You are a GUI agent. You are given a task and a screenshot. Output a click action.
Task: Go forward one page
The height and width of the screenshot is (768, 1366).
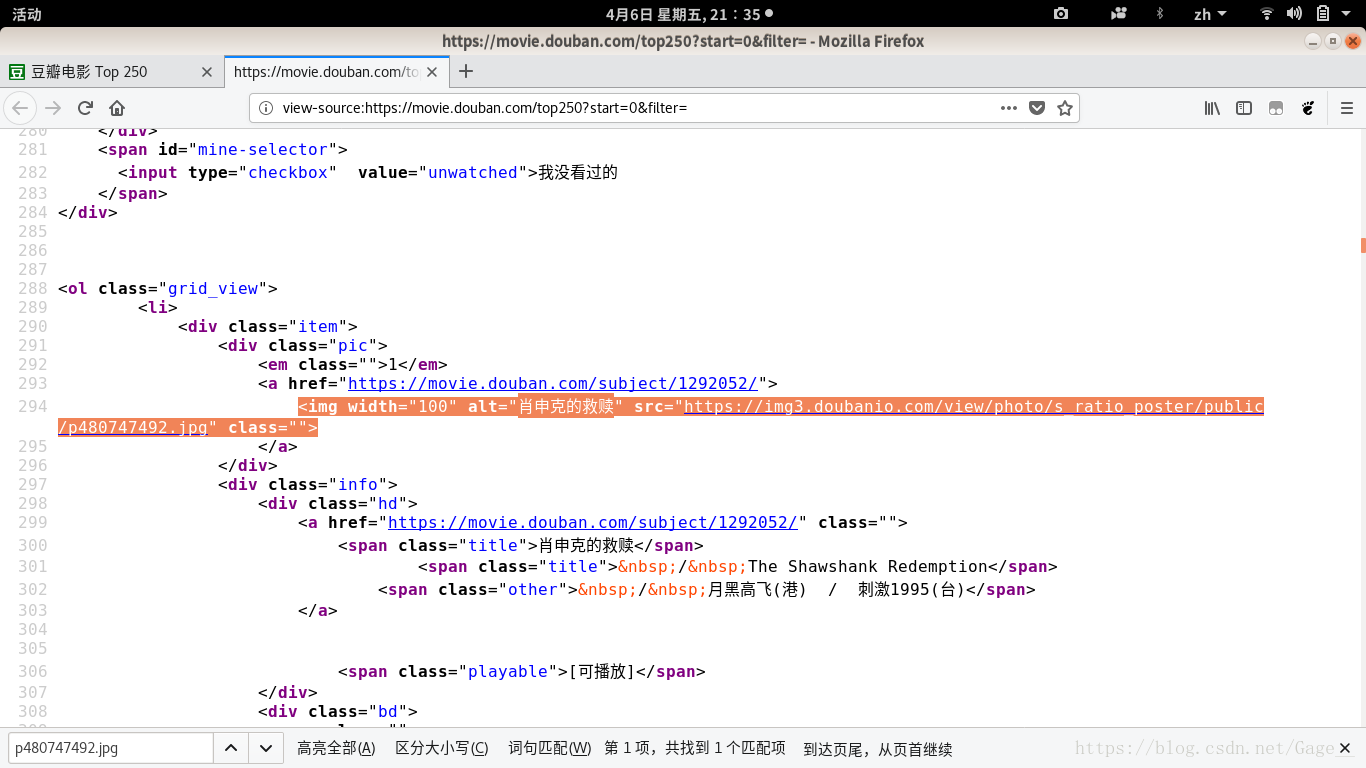click(x=53, y=108)
